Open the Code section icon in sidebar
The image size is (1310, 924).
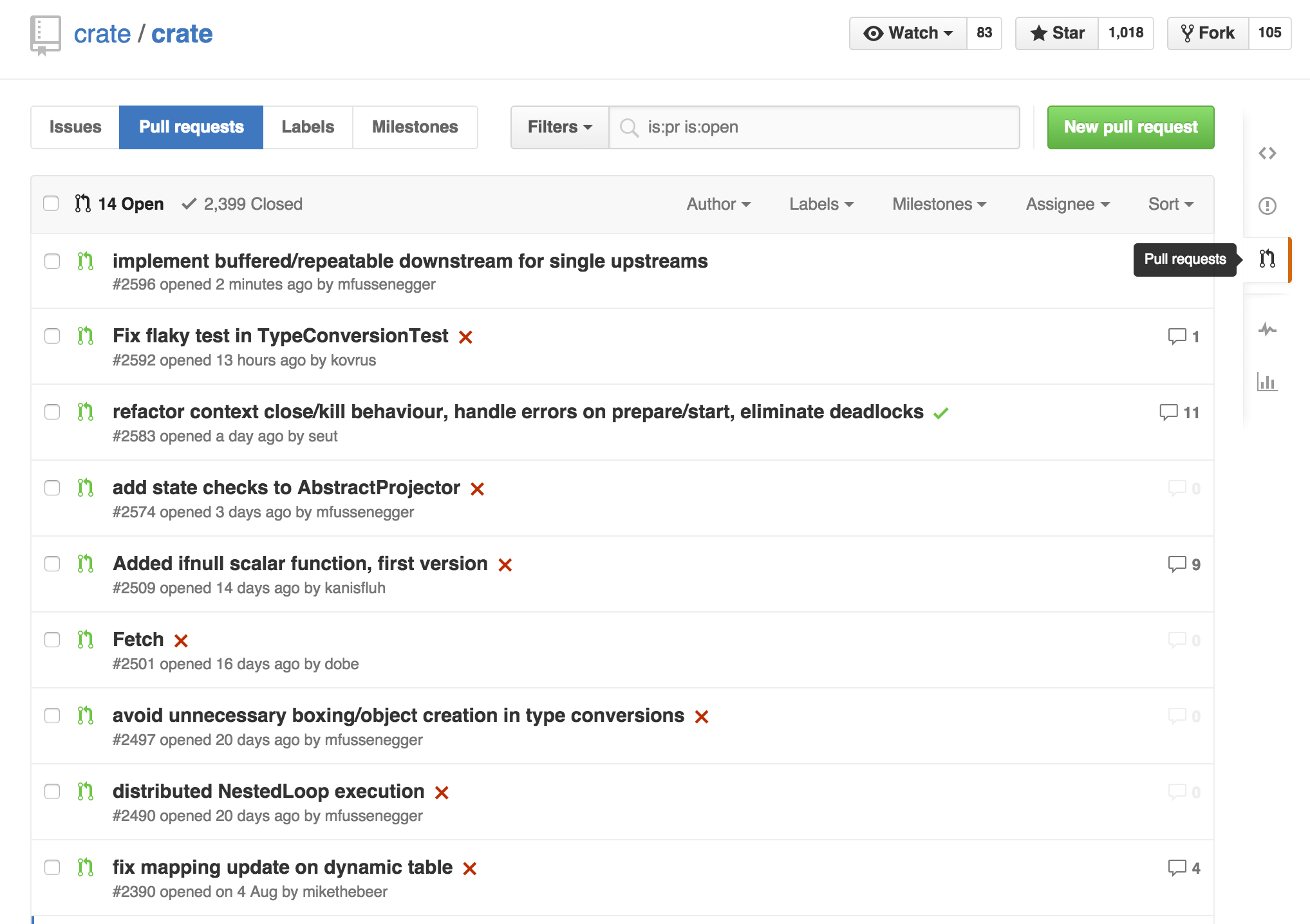1267,153
